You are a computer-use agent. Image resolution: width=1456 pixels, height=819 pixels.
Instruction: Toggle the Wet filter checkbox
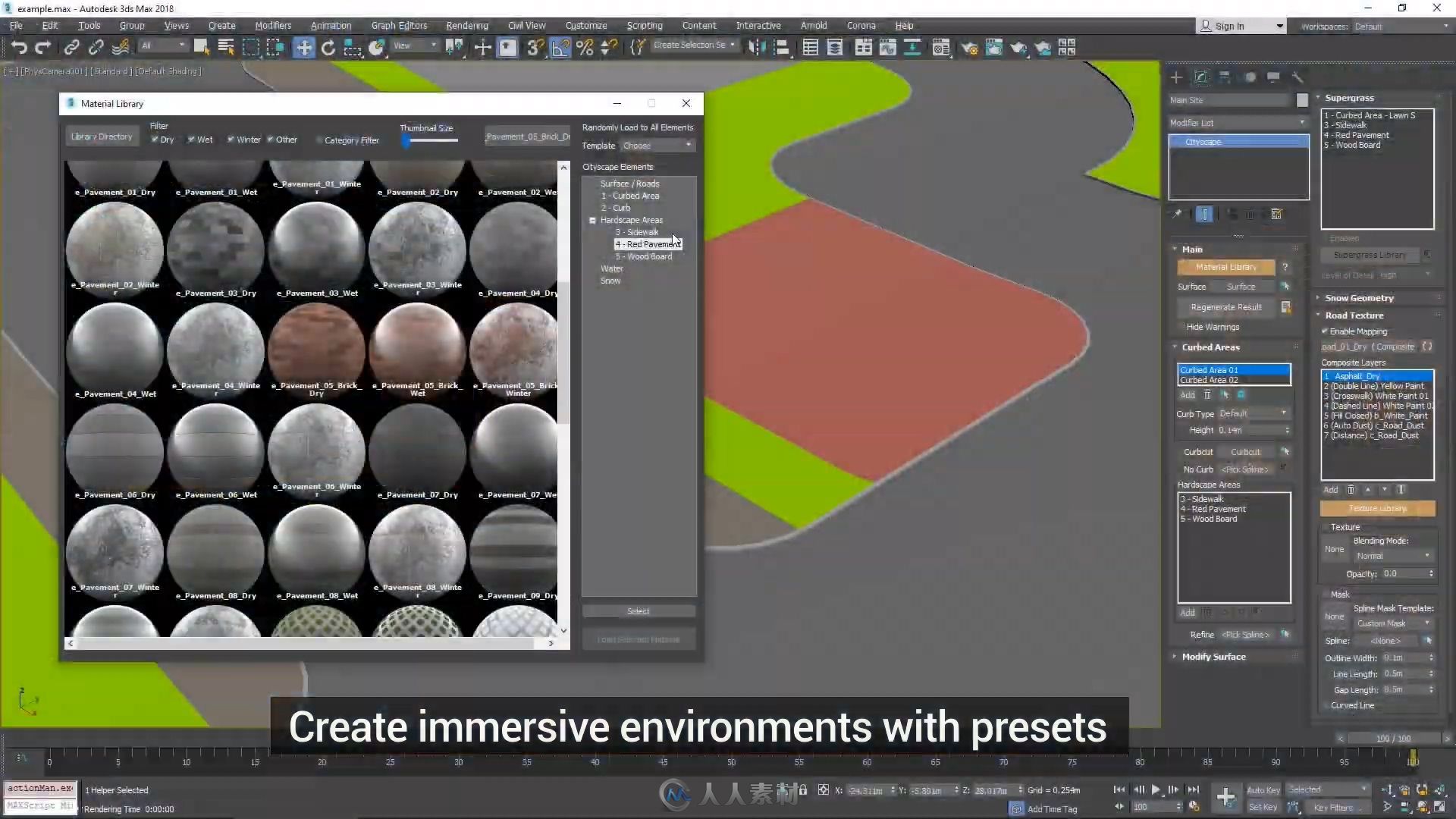click(x=191, y=140)
